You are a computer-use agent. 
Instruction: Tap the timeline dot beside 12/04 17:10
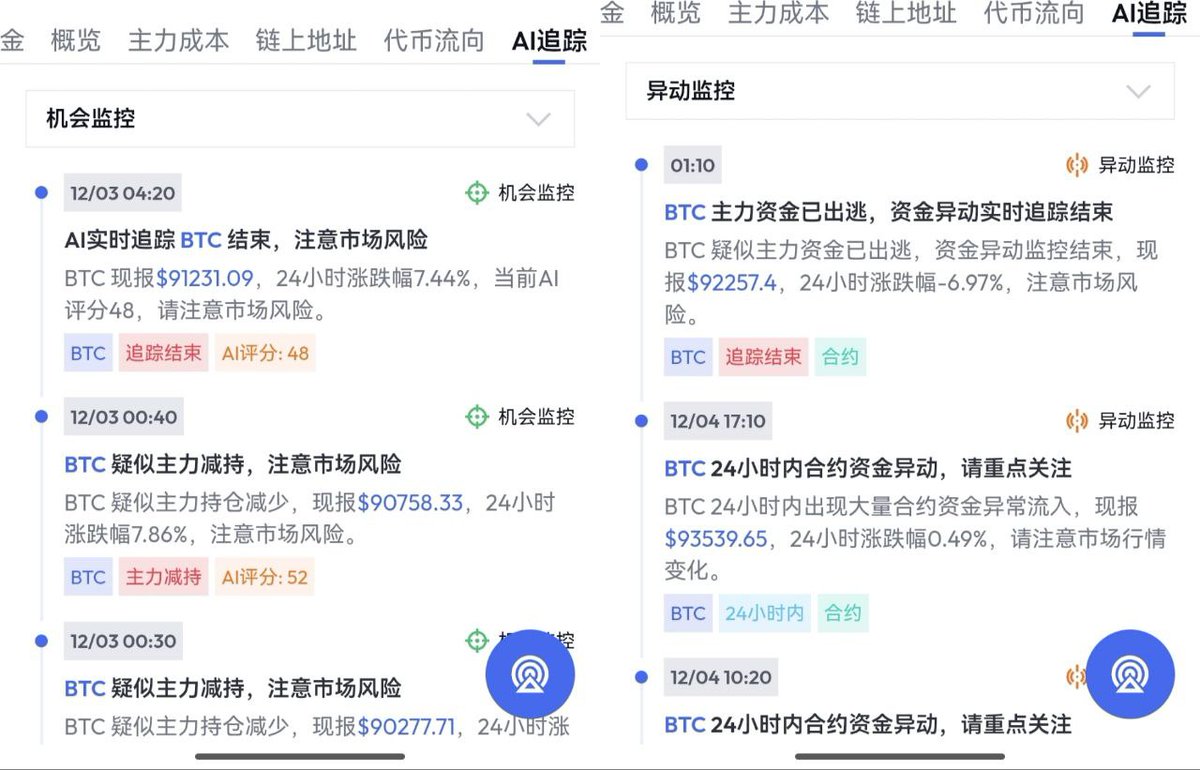641,420
